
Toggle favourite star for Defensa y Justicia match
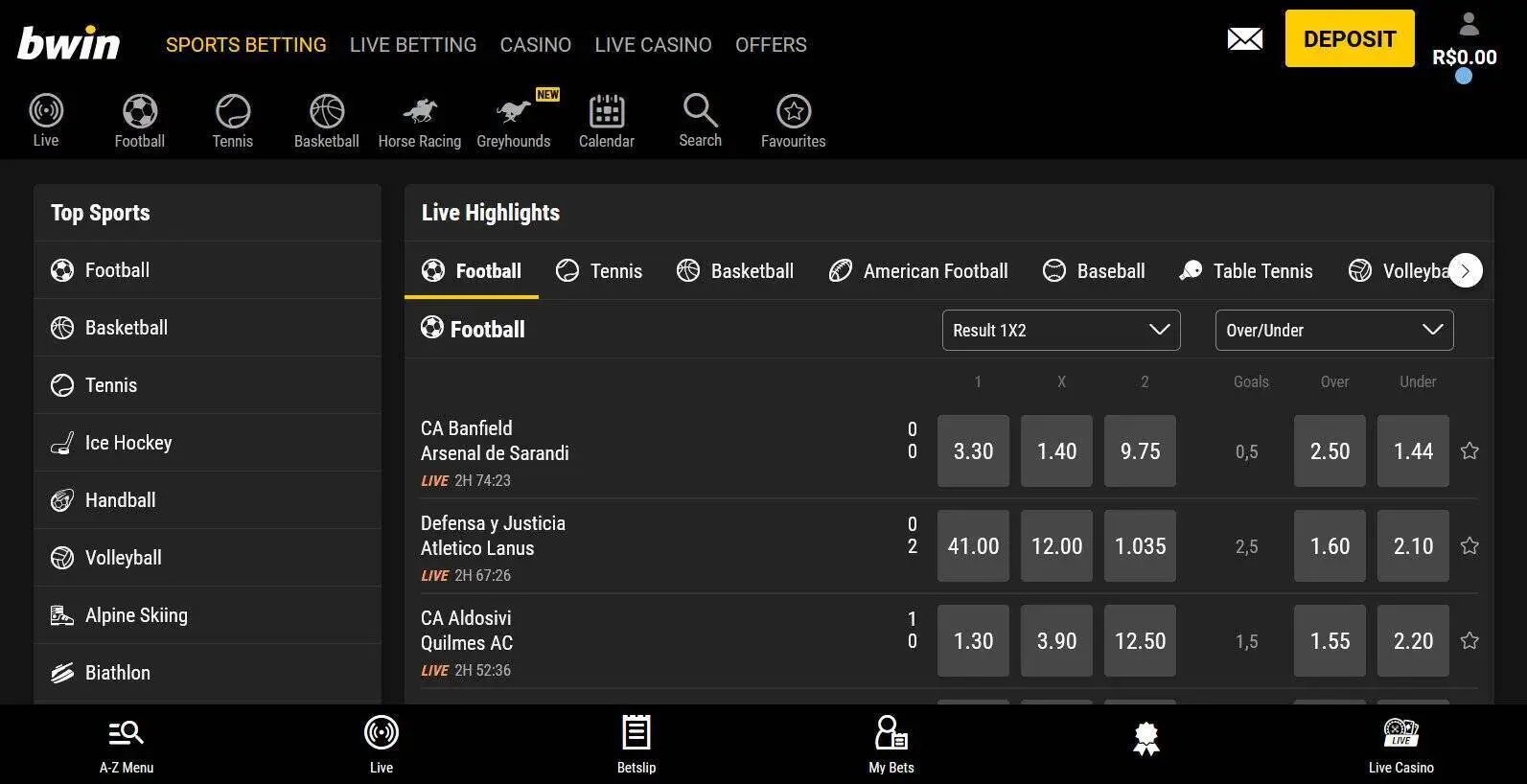click(x=1469, y=545)
